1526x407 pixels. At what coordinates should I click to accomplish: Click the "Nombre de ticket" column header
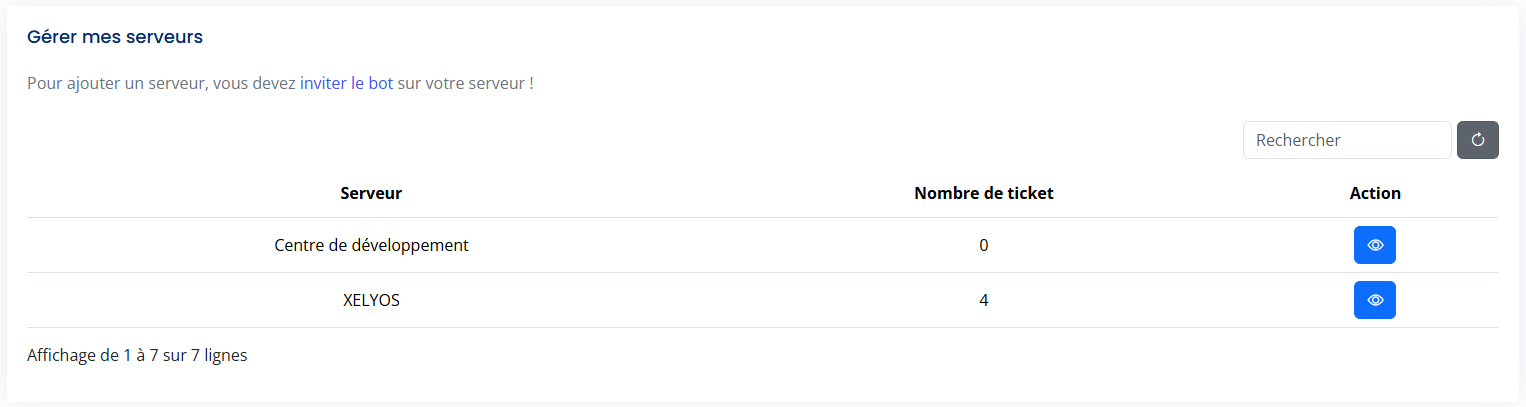click(x=983, y=193)
